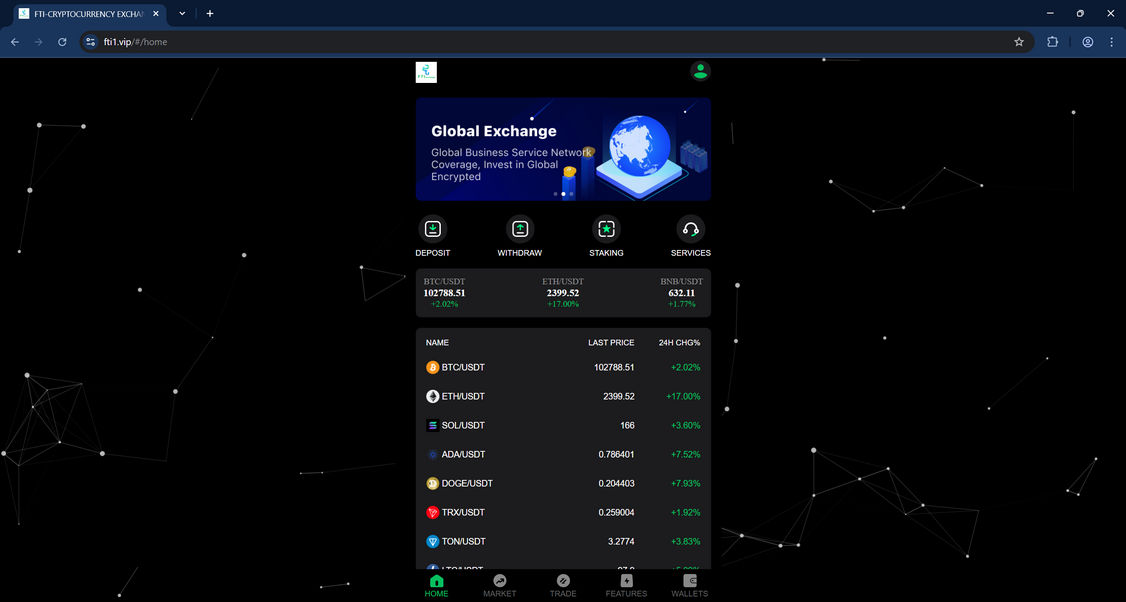This screenshot has width=1126, height=602.
Task: Select the first banner carousel dot
Action: tap(555, 194)
